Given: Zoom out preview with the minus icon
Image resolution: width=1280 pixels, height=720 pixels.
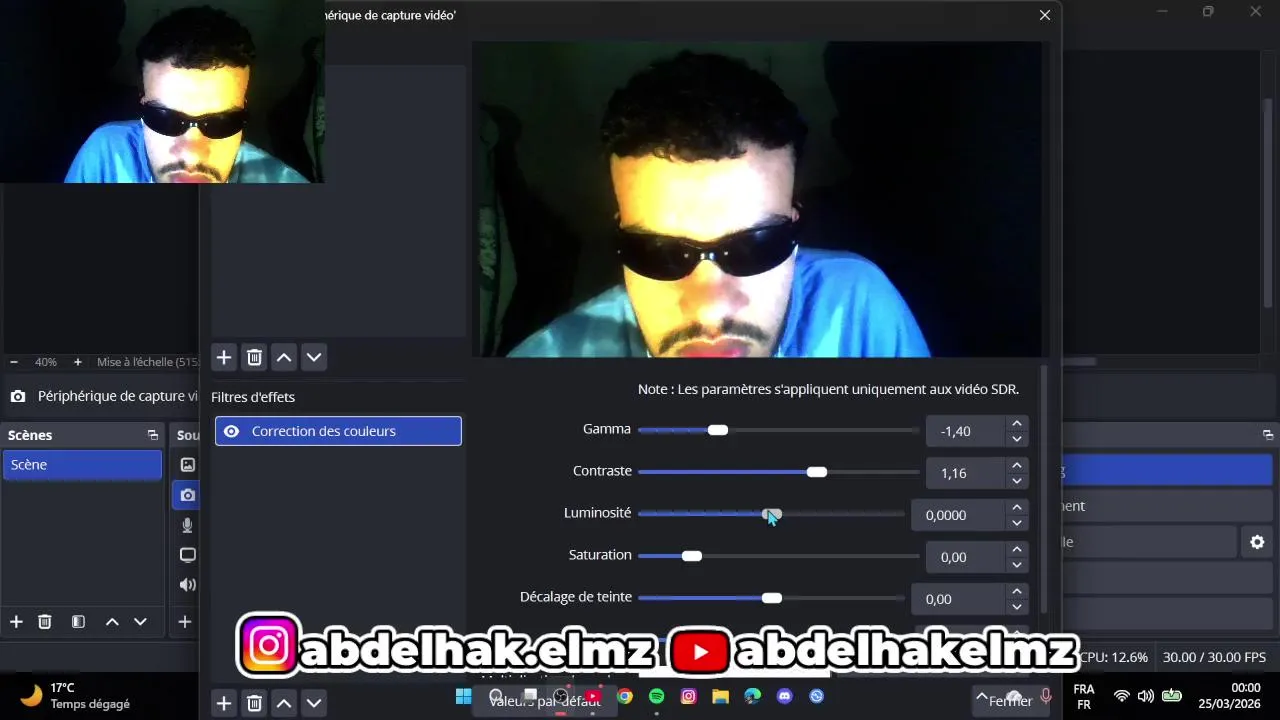Looking at the screenshot, I should (x=14, y=362).
